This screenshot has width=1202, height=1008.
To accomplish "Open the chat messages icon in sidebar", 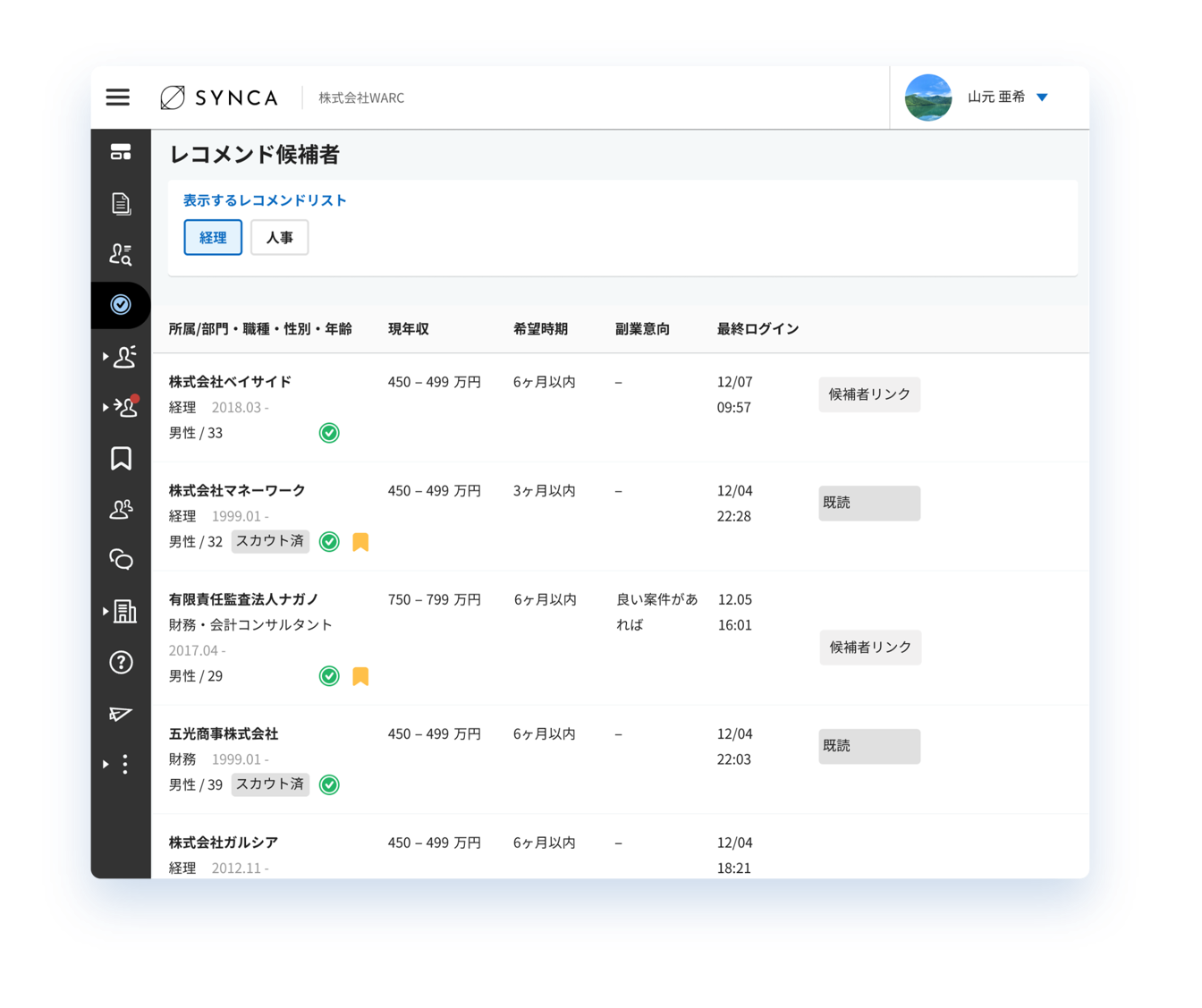I will click(x=121, y=560).
